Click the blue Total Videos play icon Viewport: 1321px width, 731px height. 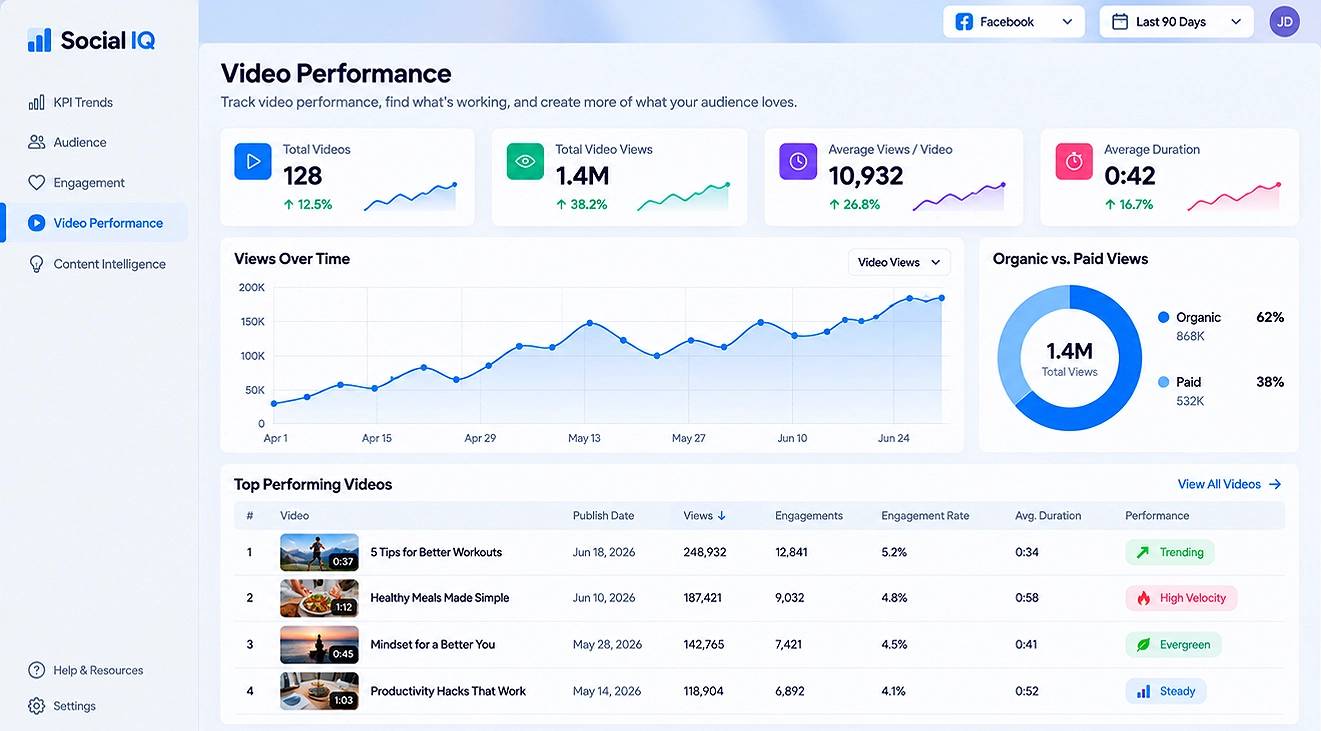pyautogui.click(x=253, y=161)
